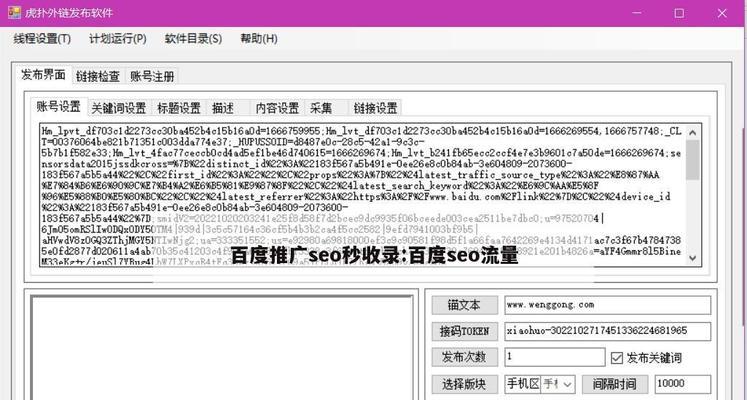Open the 帮助(H) menu
Screen dimensions: 747x400
(259, 39)
